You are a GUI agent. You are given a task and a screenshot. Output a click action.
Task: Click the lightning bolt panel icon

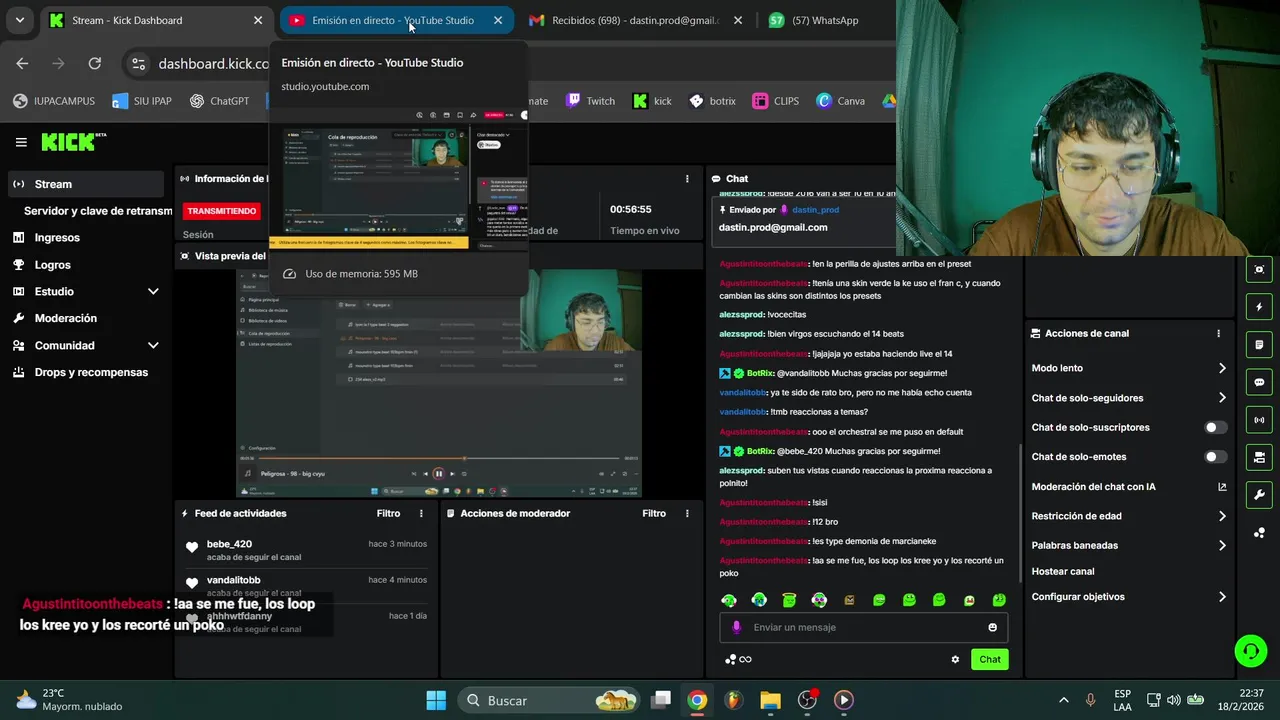click(1259, 307)
